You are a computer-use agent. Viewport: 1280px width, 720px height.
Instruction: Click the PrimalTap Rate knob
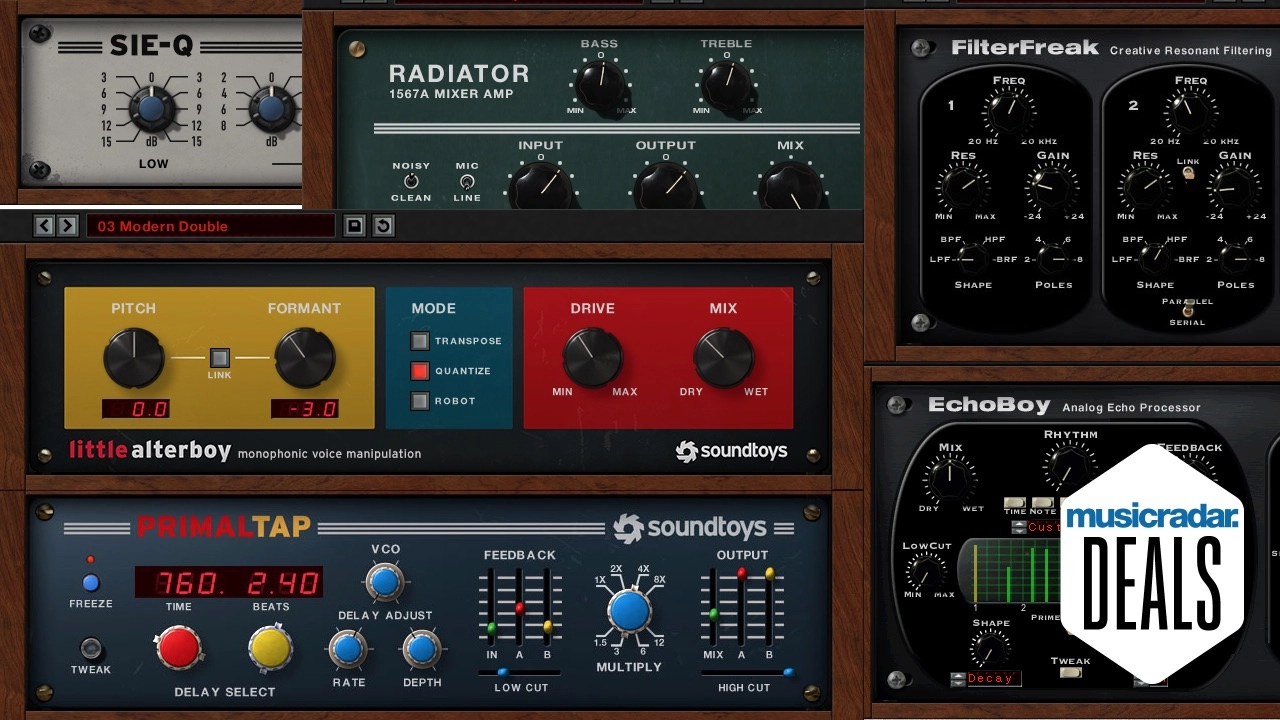348,650
